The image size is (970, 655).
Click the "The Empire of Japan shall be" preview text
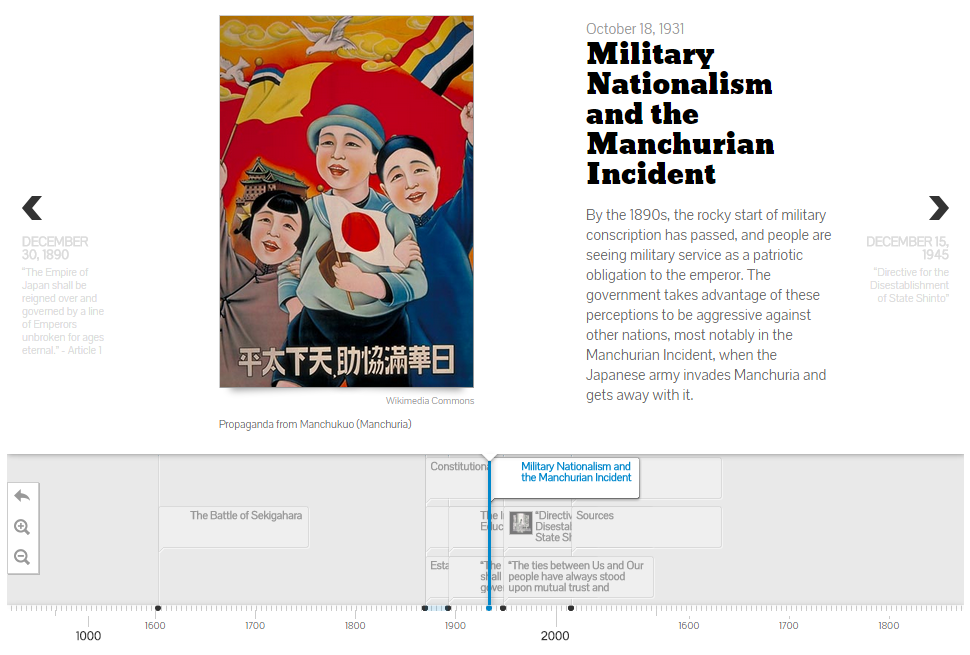62,311
